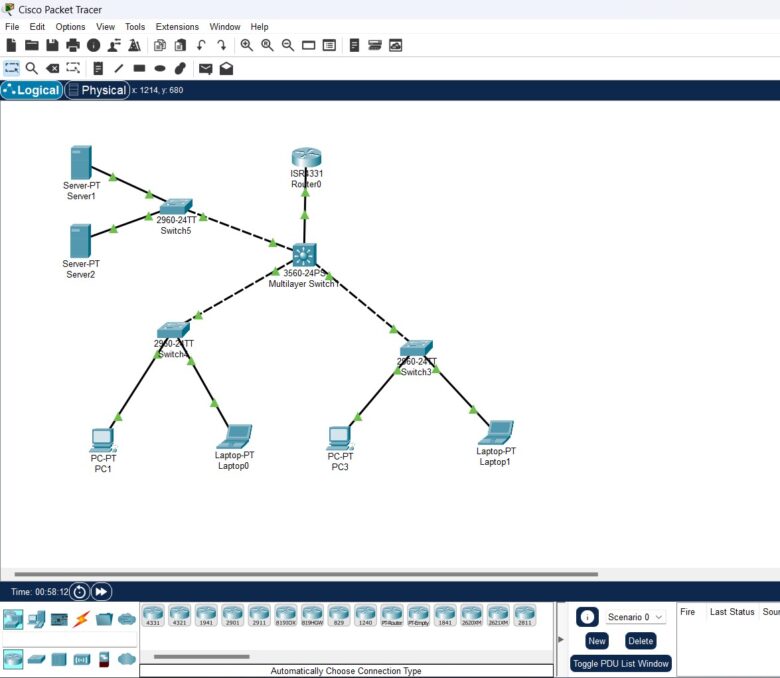The height and width of the screenshot is (678, 780).
Task: Select PC1 on the canvas
Action: coord(103,440)
